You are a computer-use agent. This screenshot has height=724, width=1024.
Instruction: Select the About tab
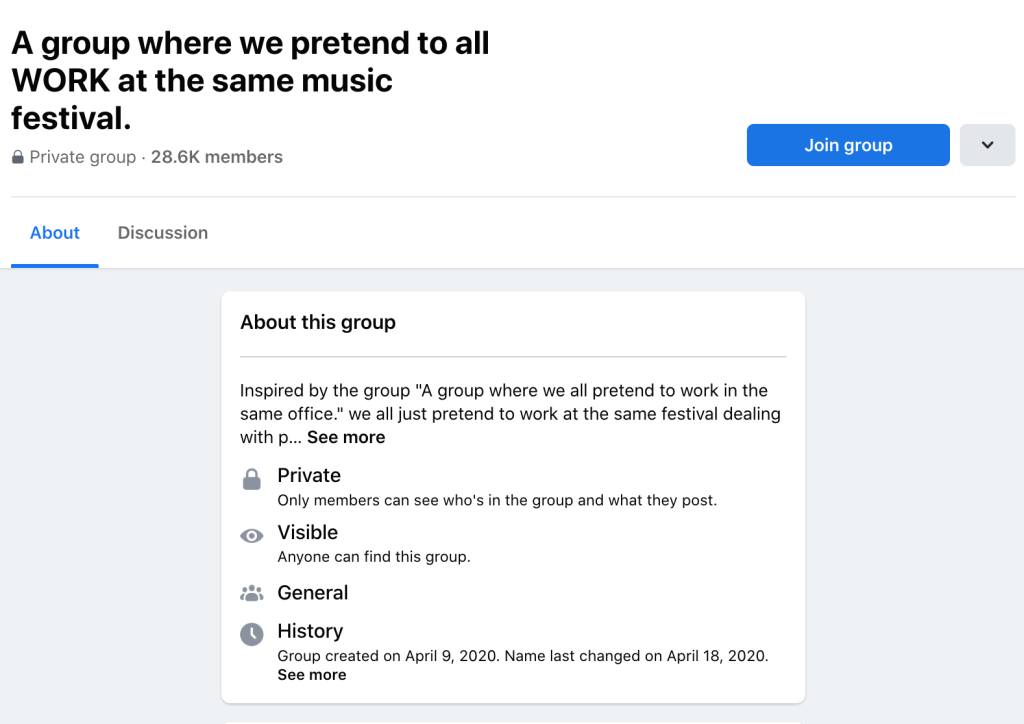[55, 233]
